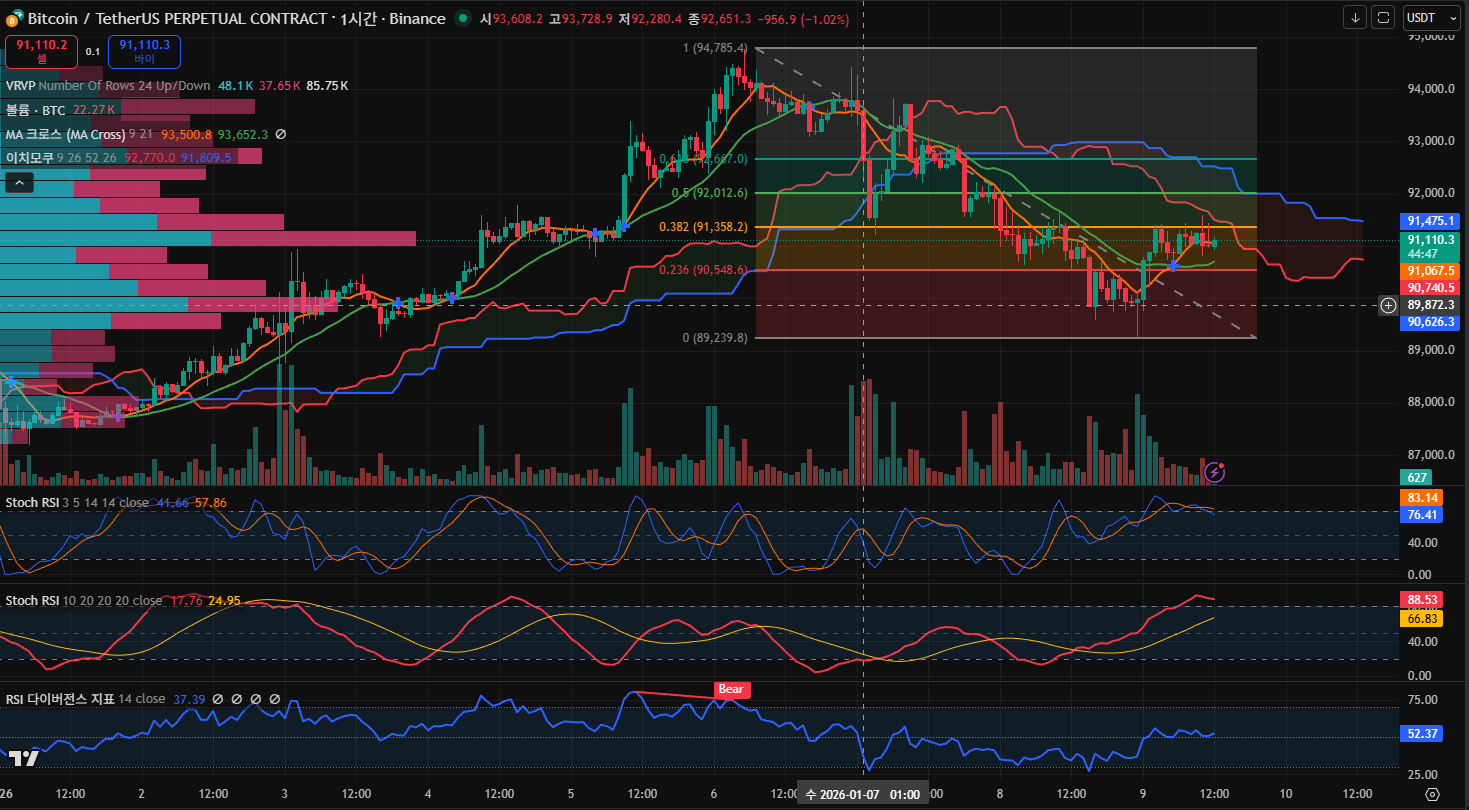Screen dimensions: 1469x810
Task: Collapse the indicator legend with chevron
Action: click(19, 182)
